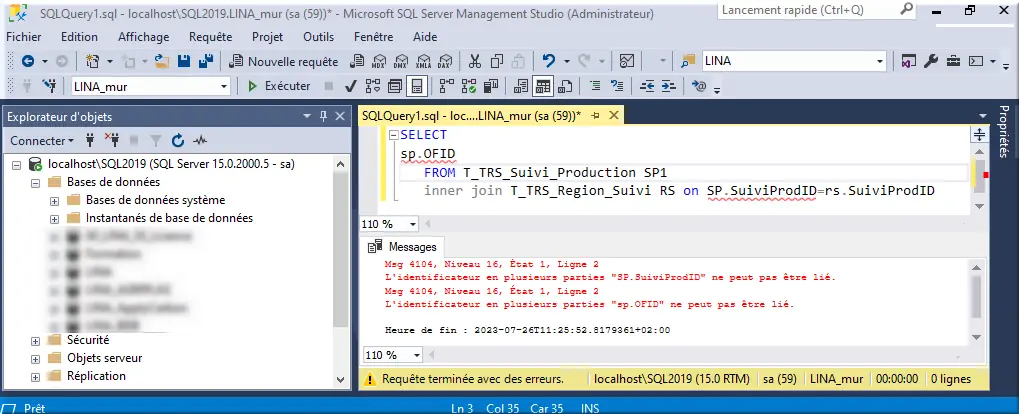Open the editor 110 % zoom dropdown
The height and width of the screenshot is (414, 1019).
(x=413, y=224)
